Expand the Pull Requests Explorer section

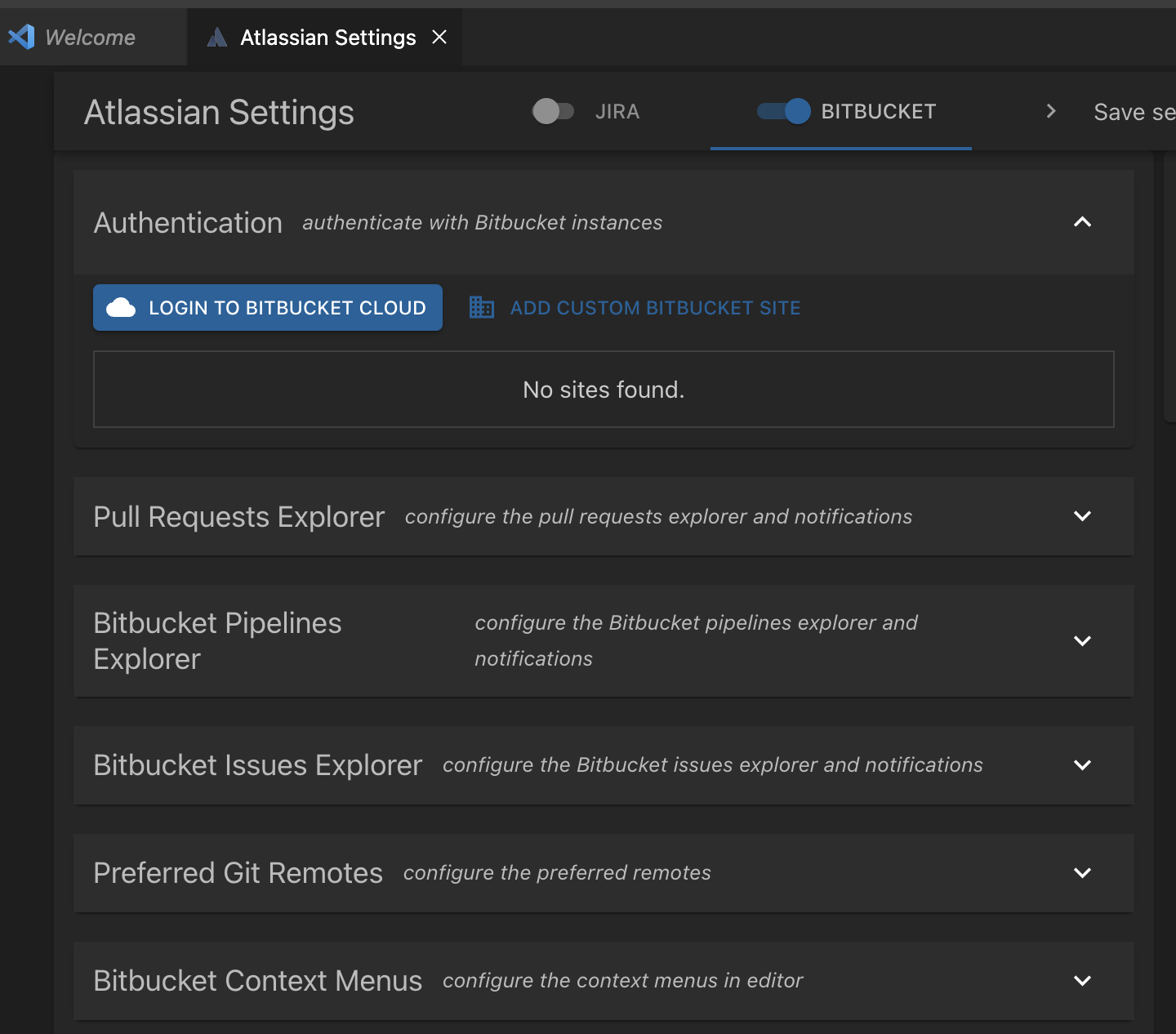[x=1082, y=516]
